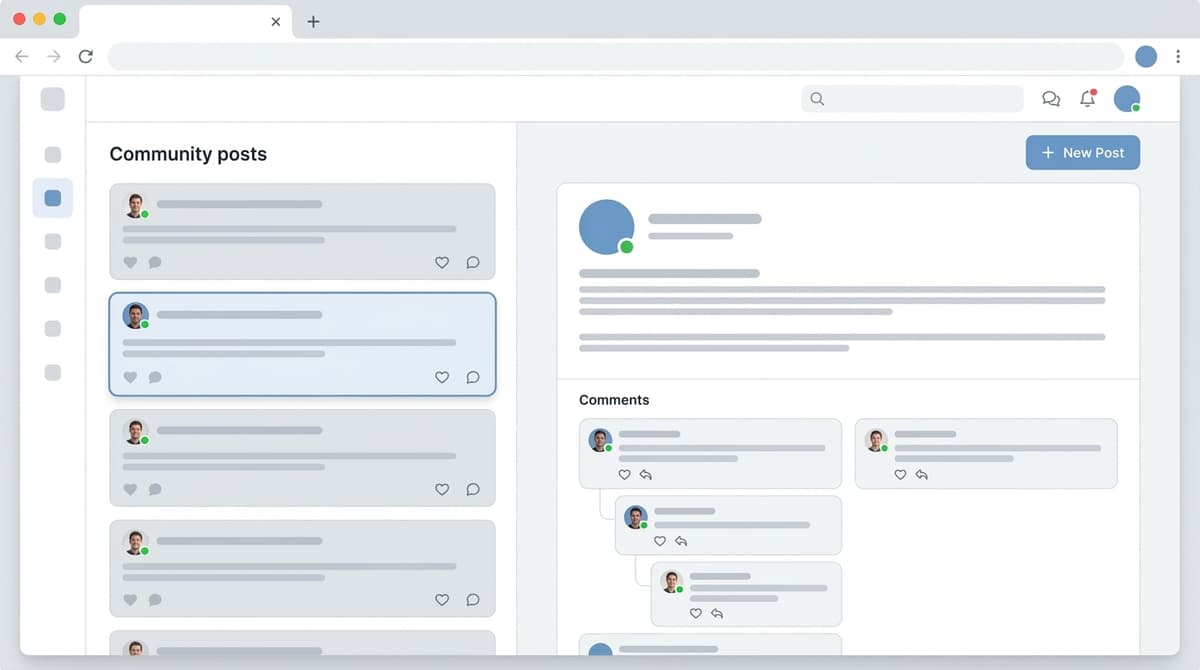Screen dimensions: 1200x670
Task: Open the messages chat bubbles icon
Action: pos(1051,99)
